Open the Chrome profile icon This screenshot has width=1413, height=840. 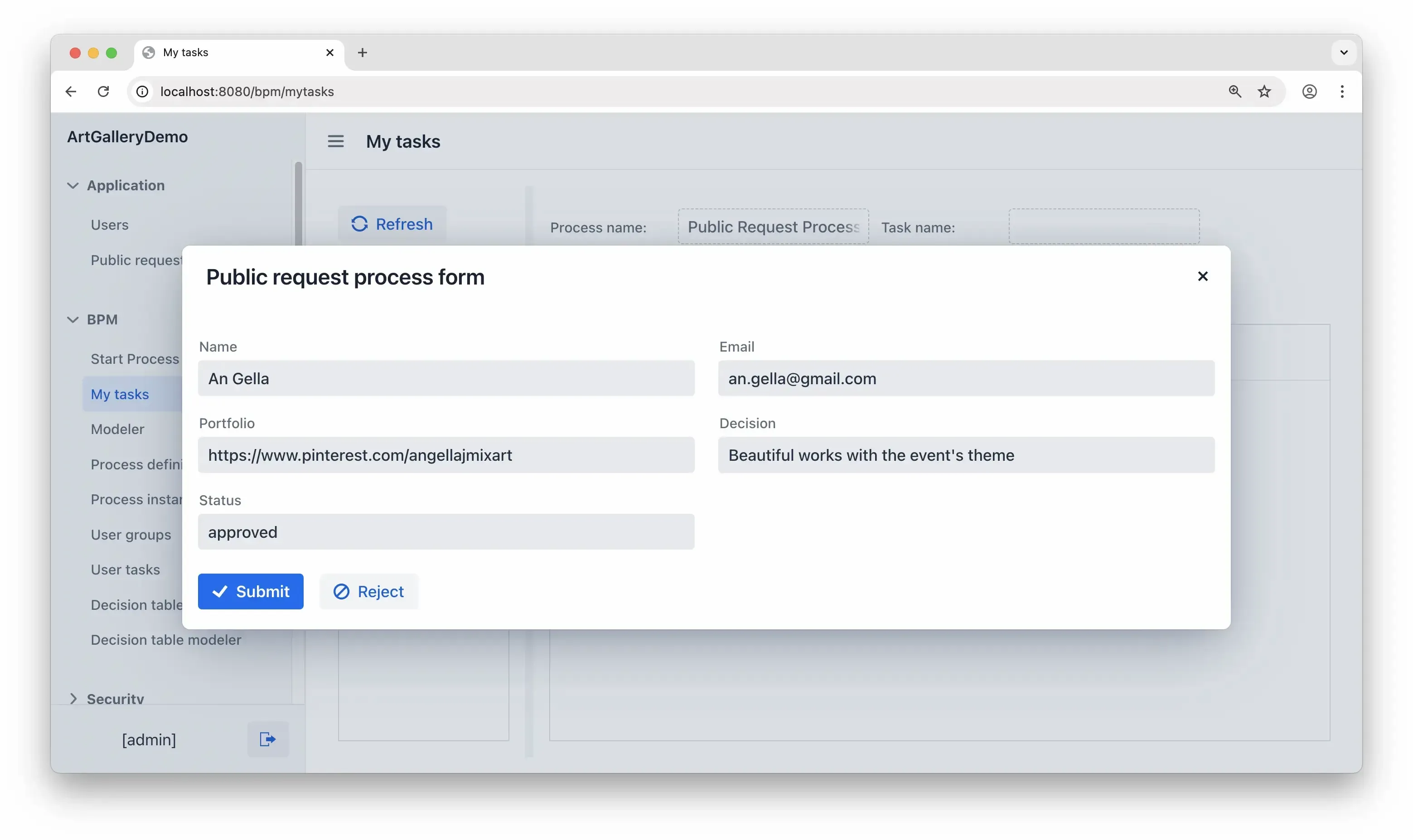tap(1309, 91)
